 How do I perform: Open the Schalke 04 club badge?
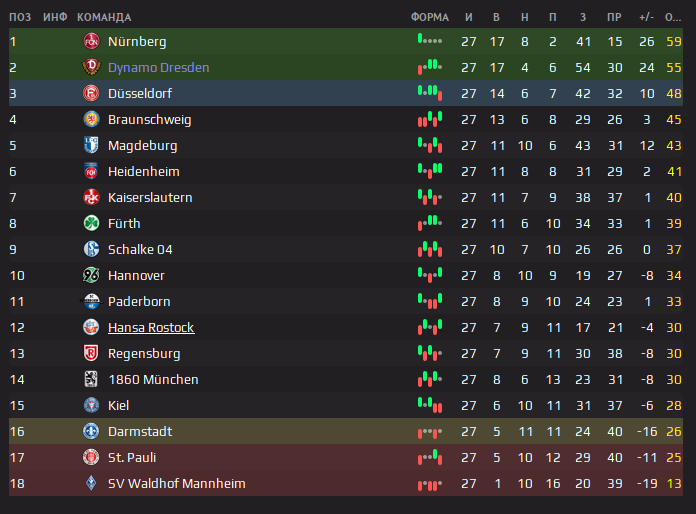[91, 249]
